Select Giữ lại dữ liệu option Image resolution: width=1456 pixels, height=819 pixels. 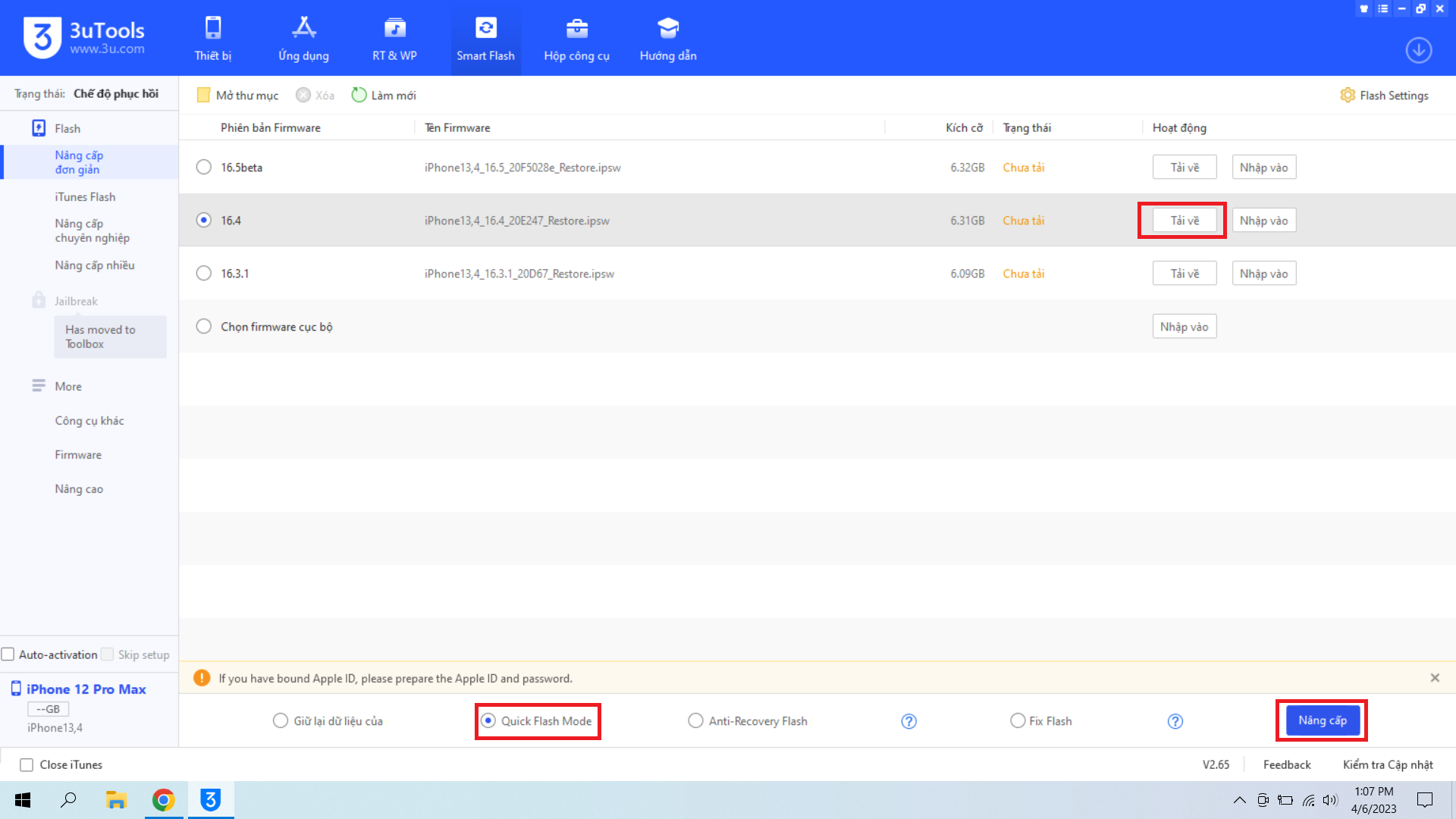click(x=281, y=720)
